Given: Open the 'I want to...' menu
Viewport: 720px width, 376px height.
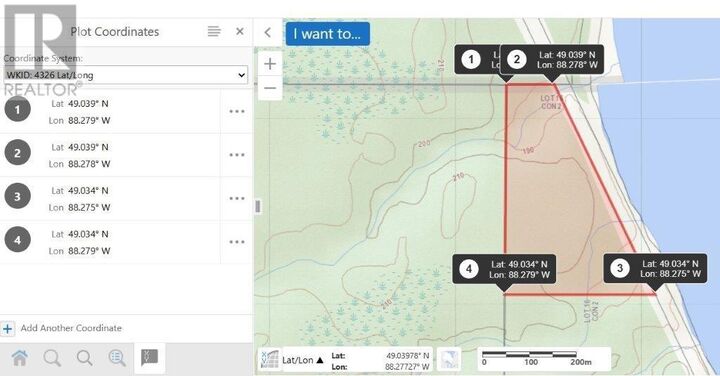Looking at the screenshot, I should [327, 34].
